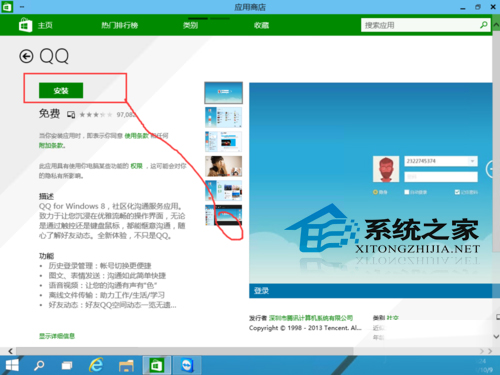Screen dimensions: 500x375
Task: Click the Store app icon on taskbar
Action: point(156,365)
